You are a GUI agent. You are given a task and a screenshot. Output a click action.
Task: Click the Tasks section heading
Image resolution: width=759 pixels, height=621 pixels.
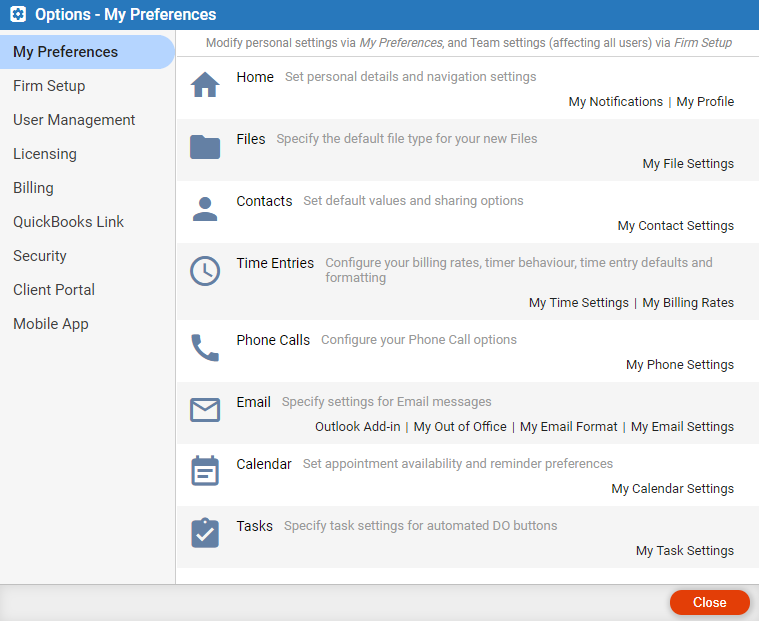255,526
